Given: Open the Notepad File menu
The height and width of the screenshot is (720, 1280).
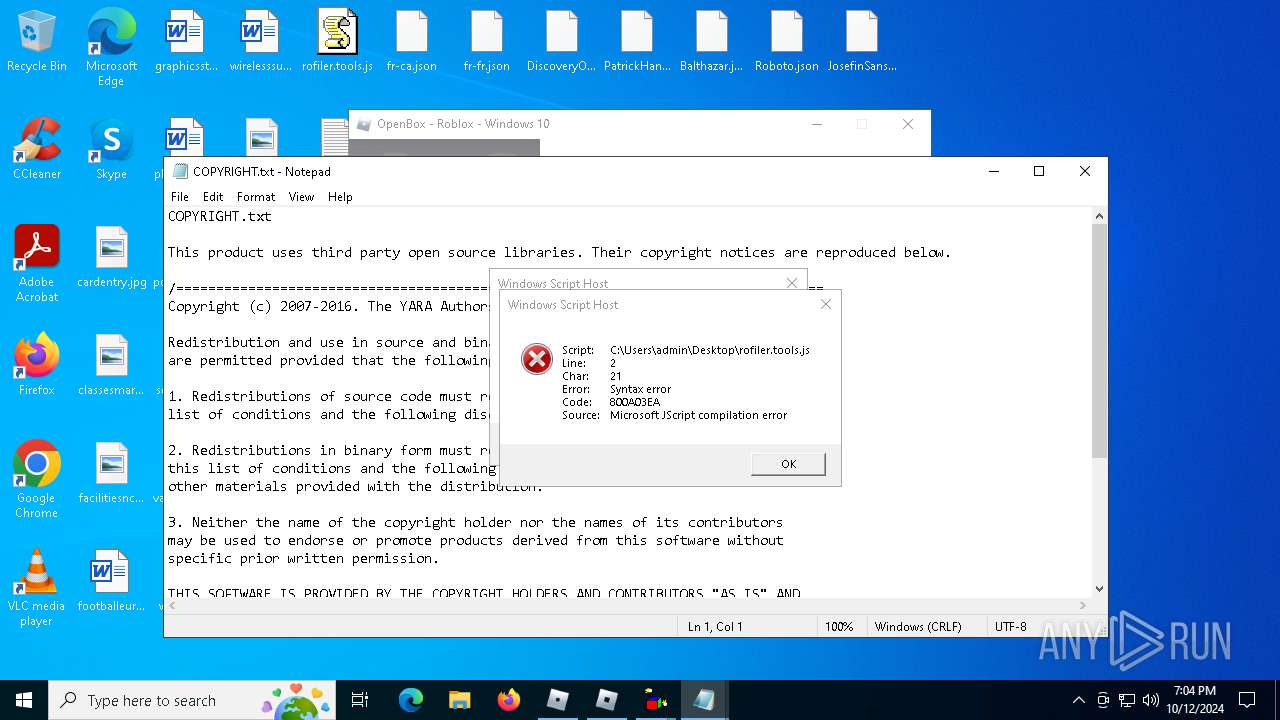Looking at the screenshot, I should pos(180,197).
